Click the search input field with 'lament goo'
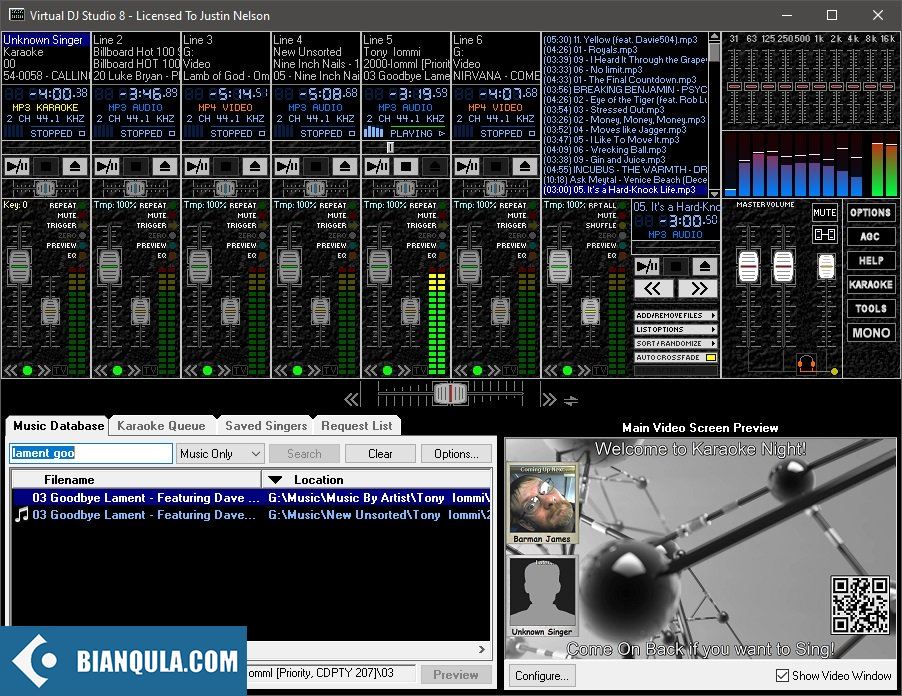The width and height of the screenshot is (902, 696). [x=91, y=453]
